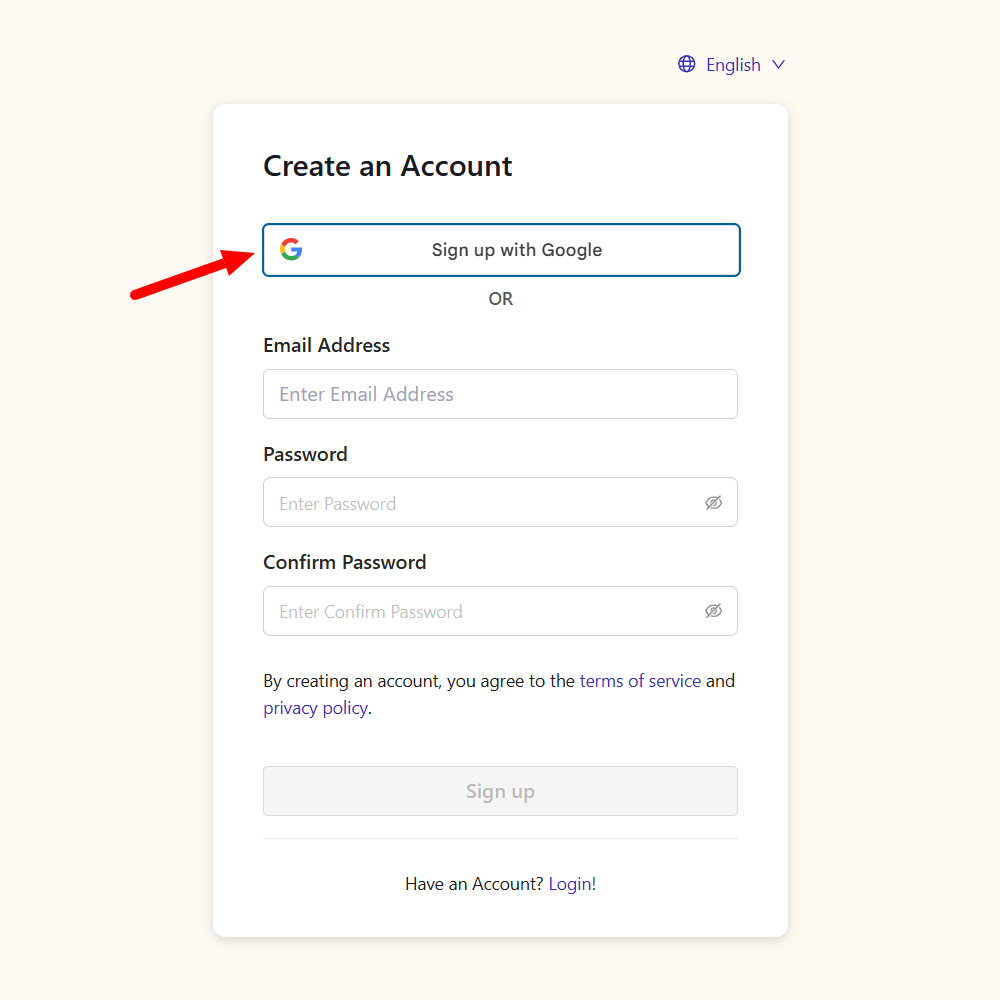Click the crossed-eye icon in Confirm Password field
The width and height of the screenshot is (1000, 1000).
click(x=713, y=610)
